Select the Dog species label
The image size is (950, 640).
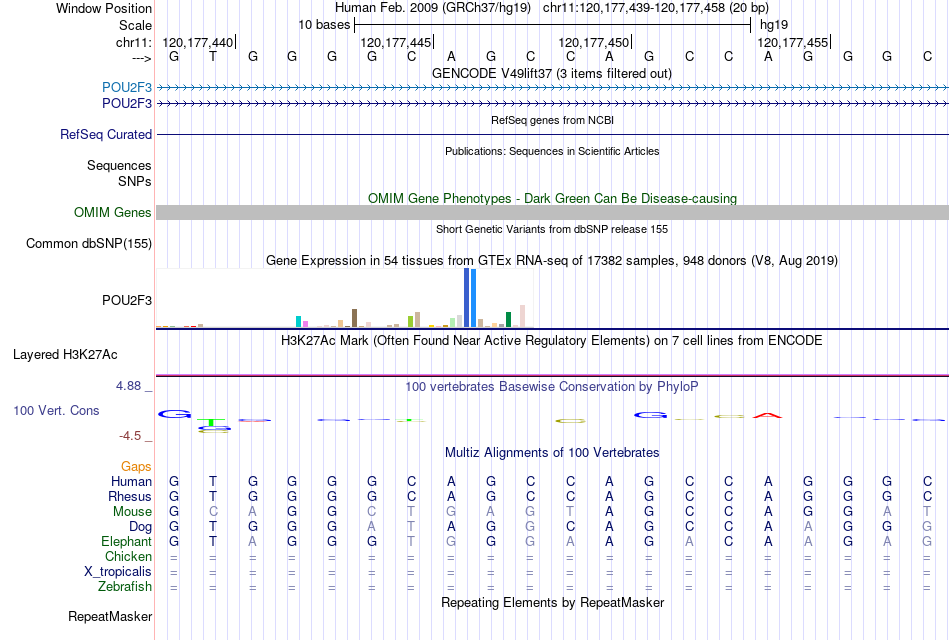(141, 527)
